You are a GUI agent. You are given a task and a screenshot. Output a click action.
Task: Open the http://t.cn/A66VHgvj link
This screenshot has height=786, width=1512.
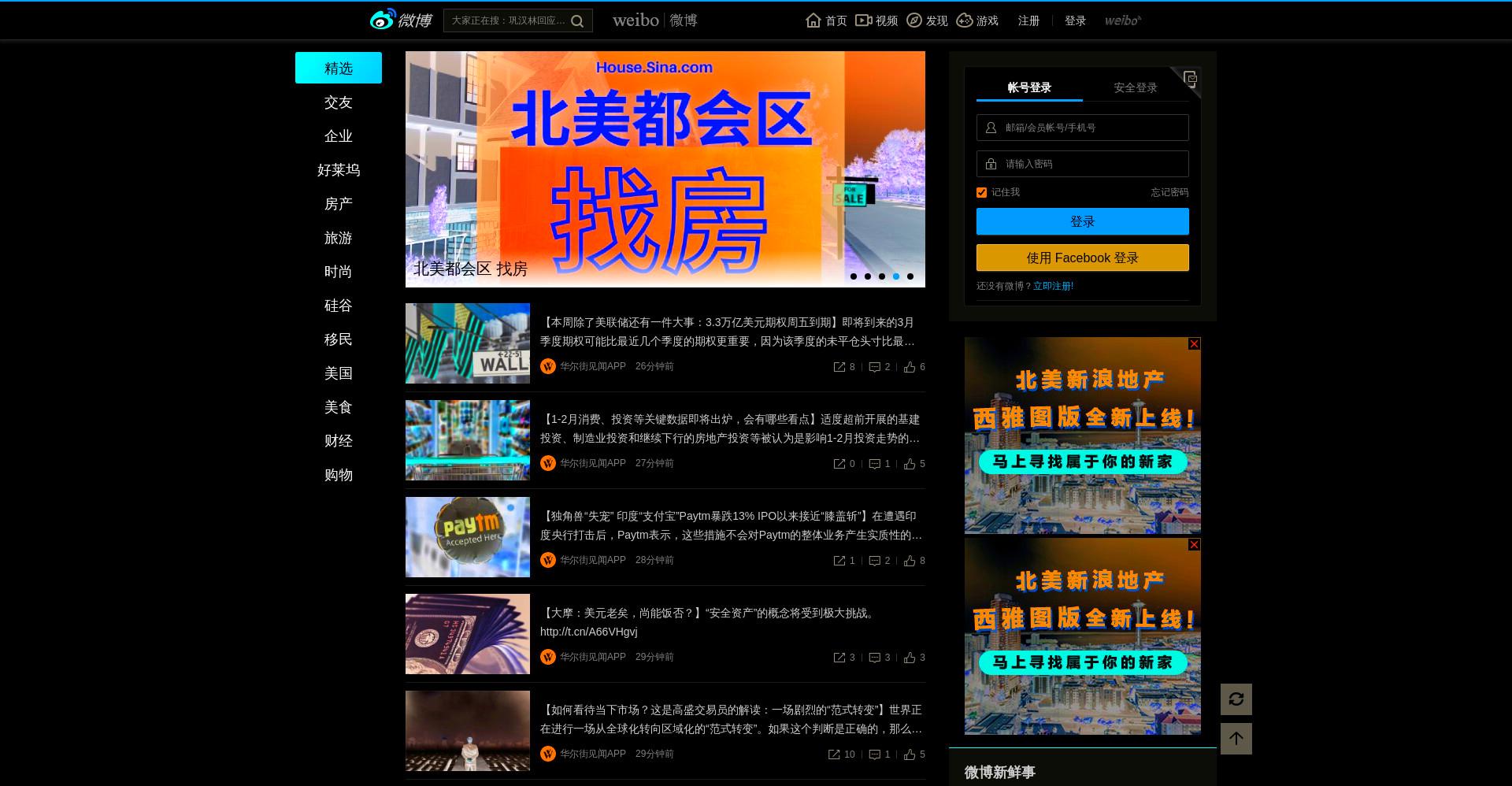coord(589,632)
